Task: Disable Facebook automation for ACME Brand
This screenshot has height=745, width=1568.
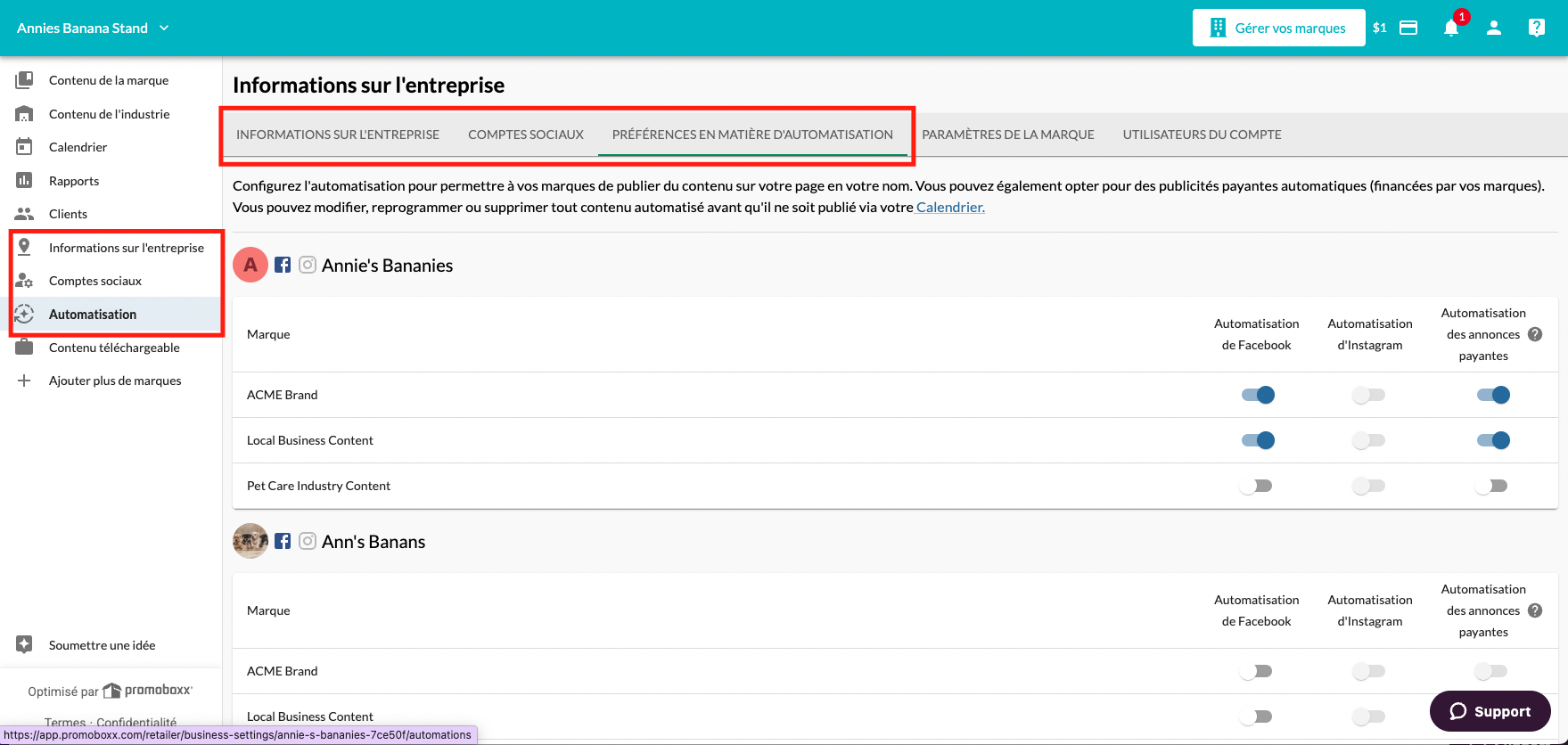Action: tap(1258, 395)
